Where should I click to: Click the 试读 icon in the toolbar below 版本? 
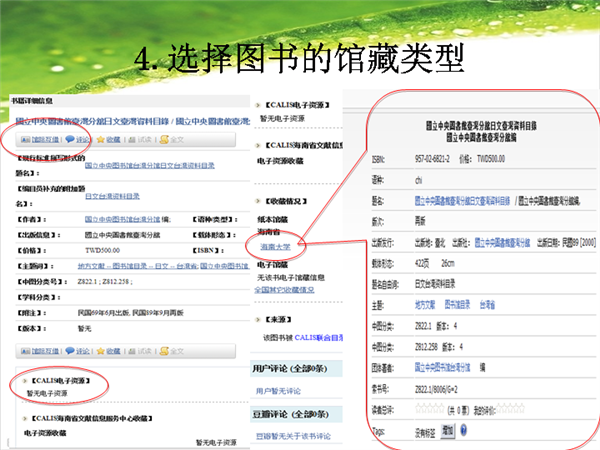(132, 351)
